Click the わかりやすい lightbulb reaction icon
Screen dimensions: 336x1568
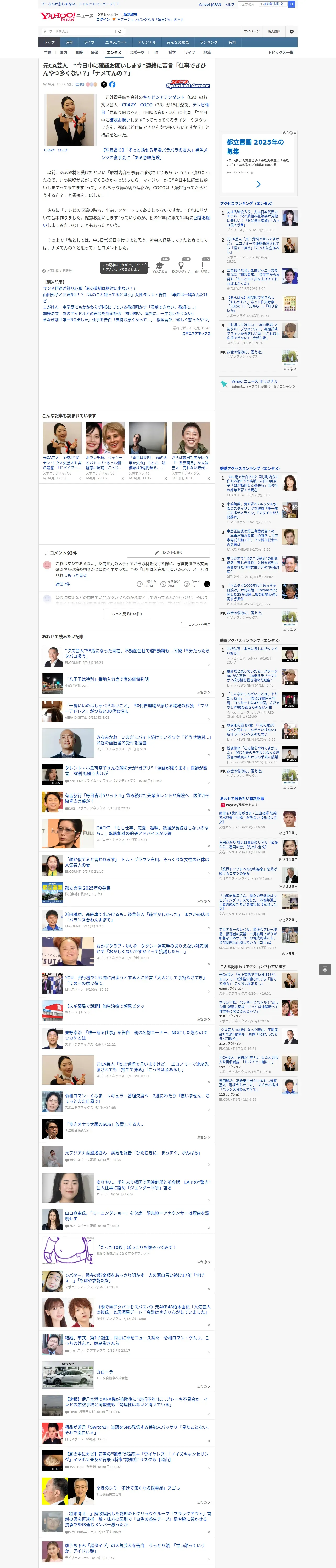point(181,266)
